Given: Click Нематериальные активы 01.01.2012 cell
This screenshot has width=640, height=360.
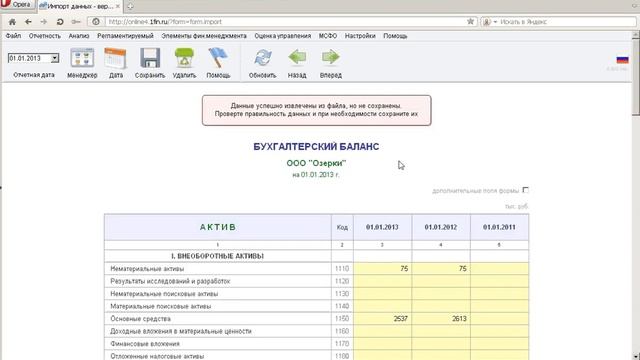Looking at the screenshot, I should click(441, 269).
